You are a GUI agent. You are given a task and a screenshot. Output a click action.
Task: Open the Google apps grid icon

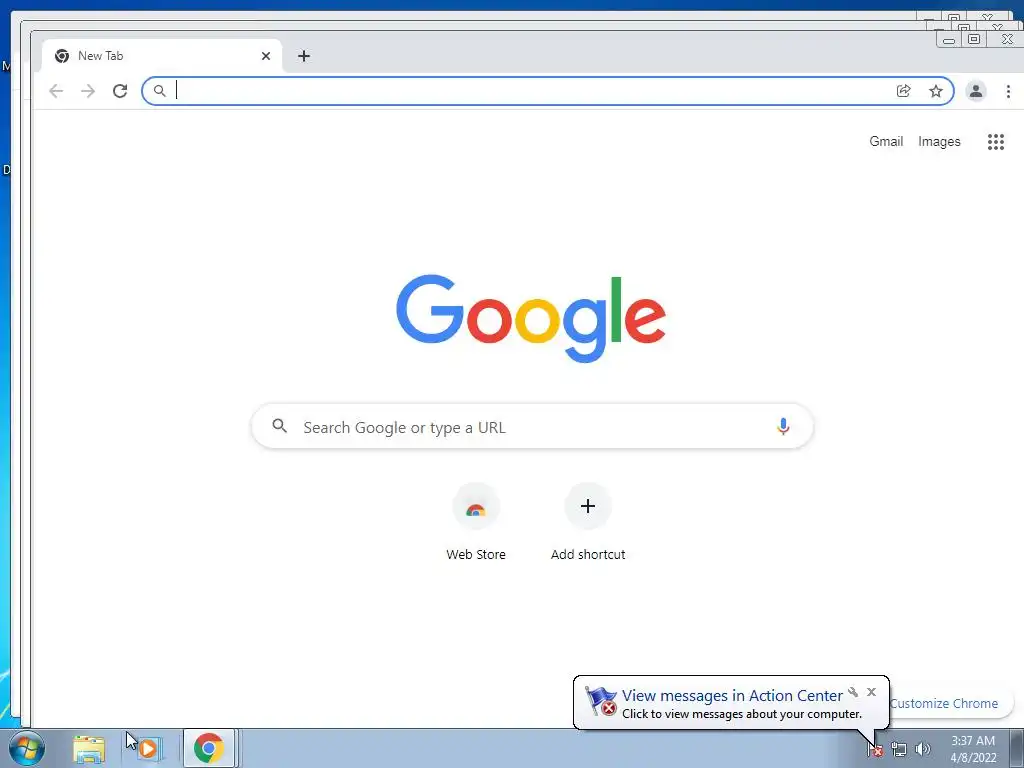pos(995,142)
